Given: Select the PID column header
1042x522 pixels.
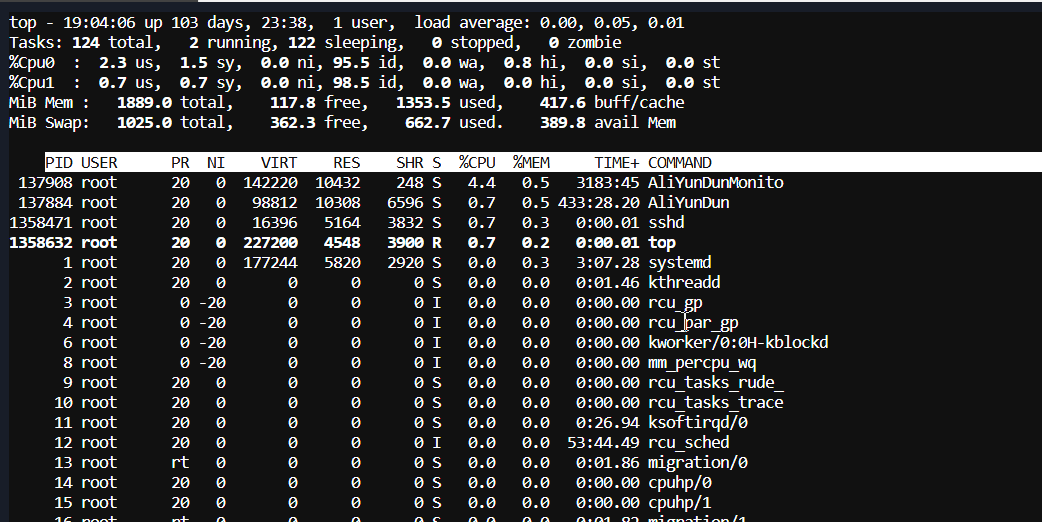Looking at the screenshot, I should coord(59,163).
